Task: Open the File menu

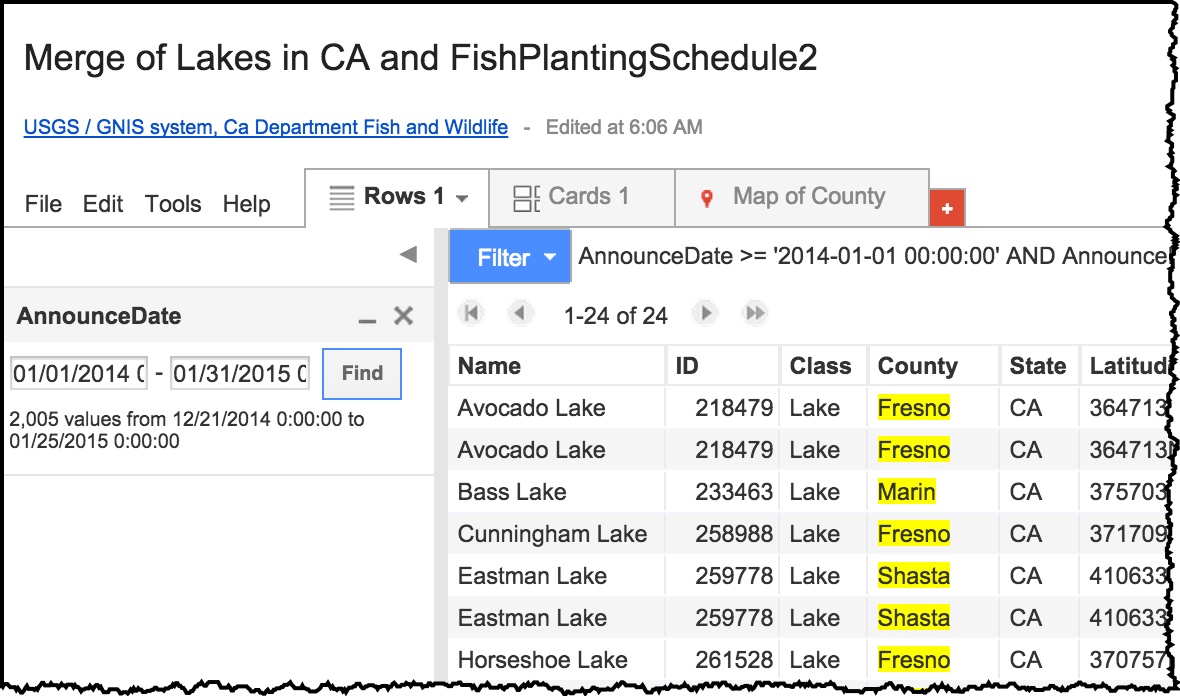Action: coord(43,204)
